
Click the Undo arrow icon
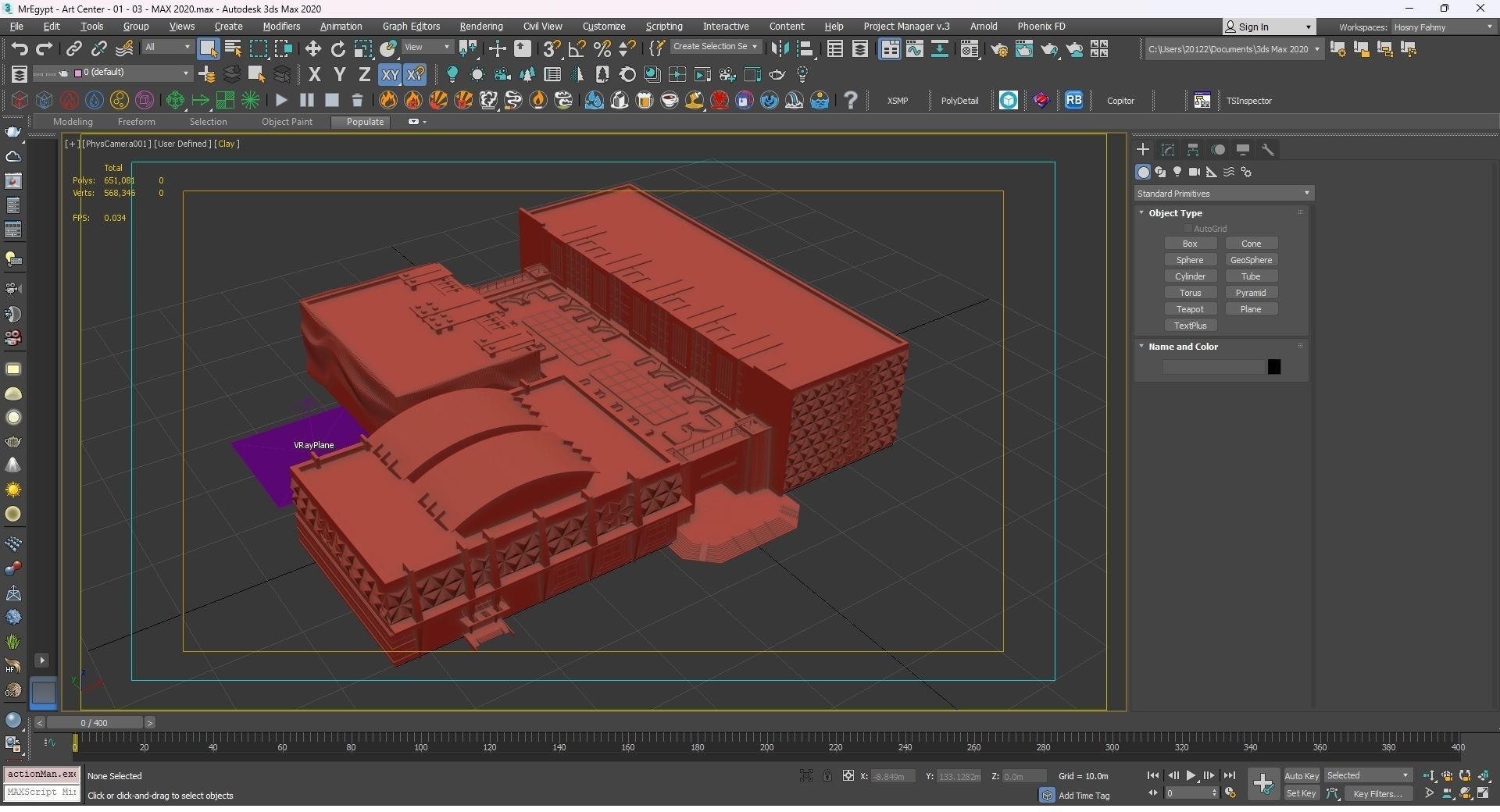tap(19, 49)
